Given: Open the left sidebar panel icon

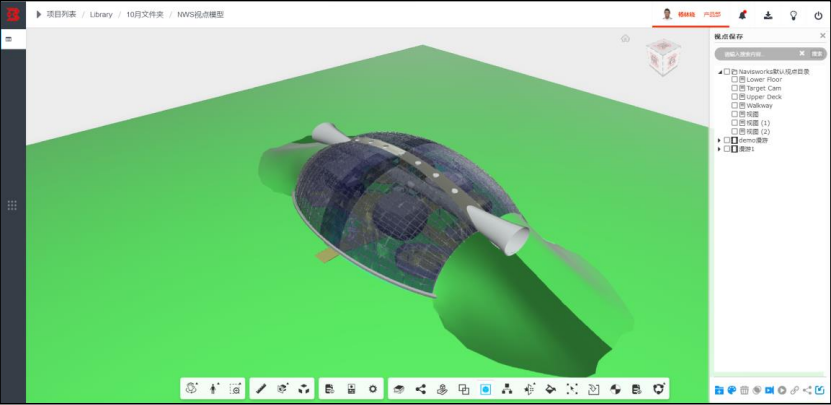Looking at the screenshot, I should coord(8,39).
